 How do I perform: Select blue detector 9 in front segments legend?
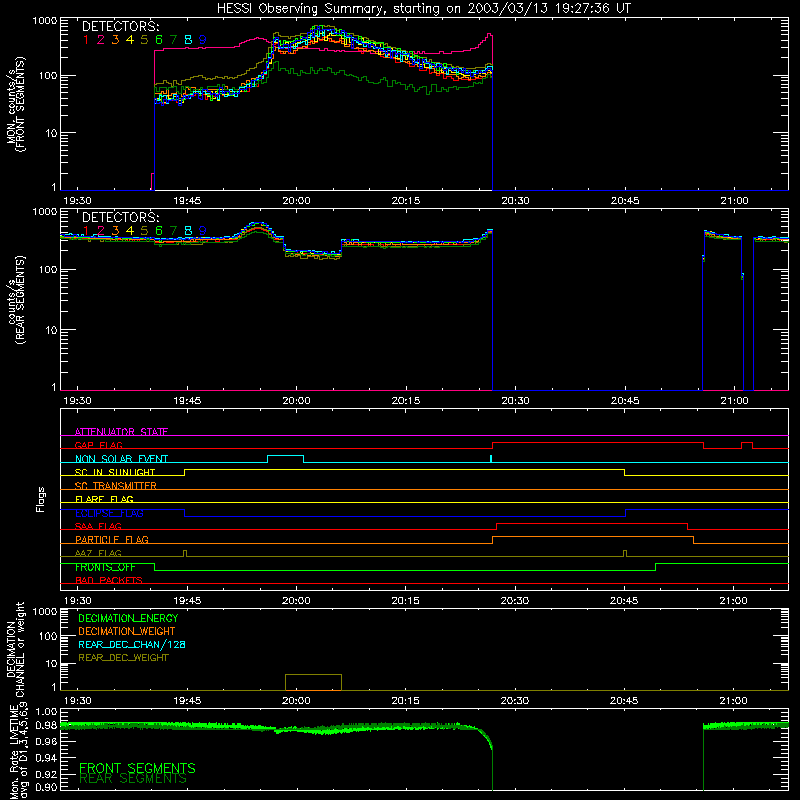tap(203, 40)
